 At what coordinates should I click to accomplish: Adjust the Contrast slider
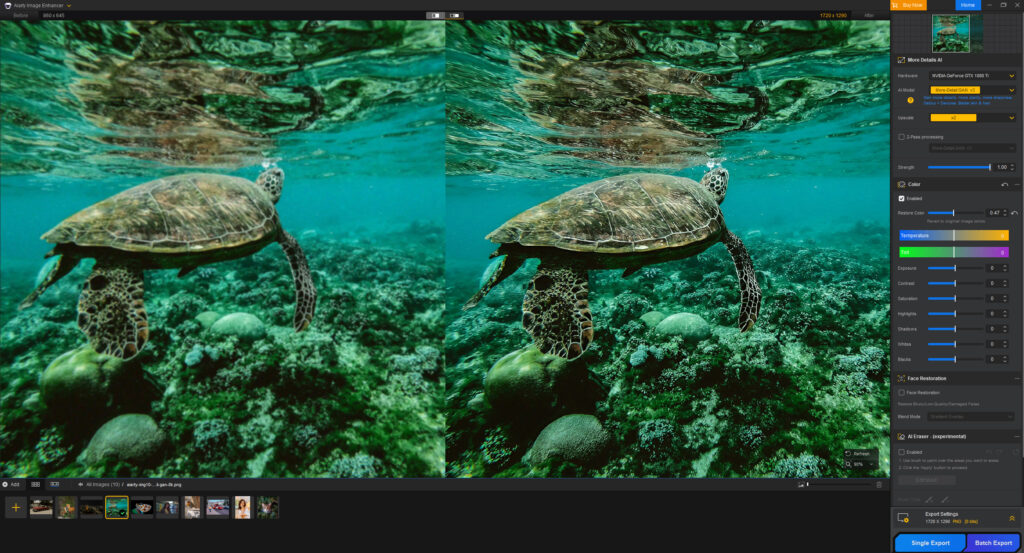tap(955, 283)
